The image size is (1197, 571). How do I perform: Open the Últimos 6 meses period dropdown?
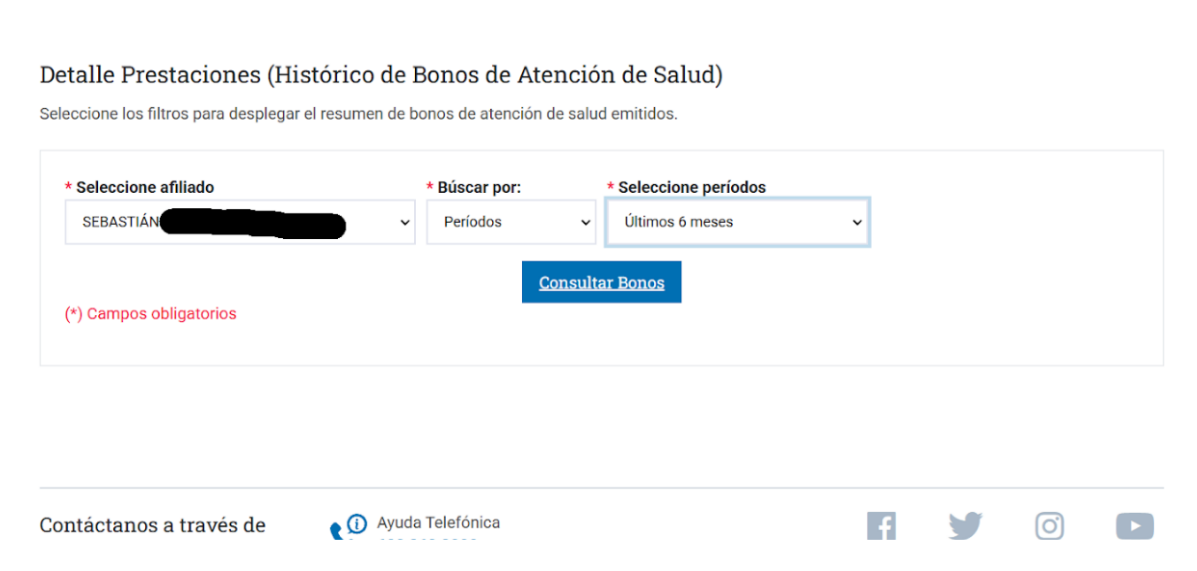tap(737, 222)
